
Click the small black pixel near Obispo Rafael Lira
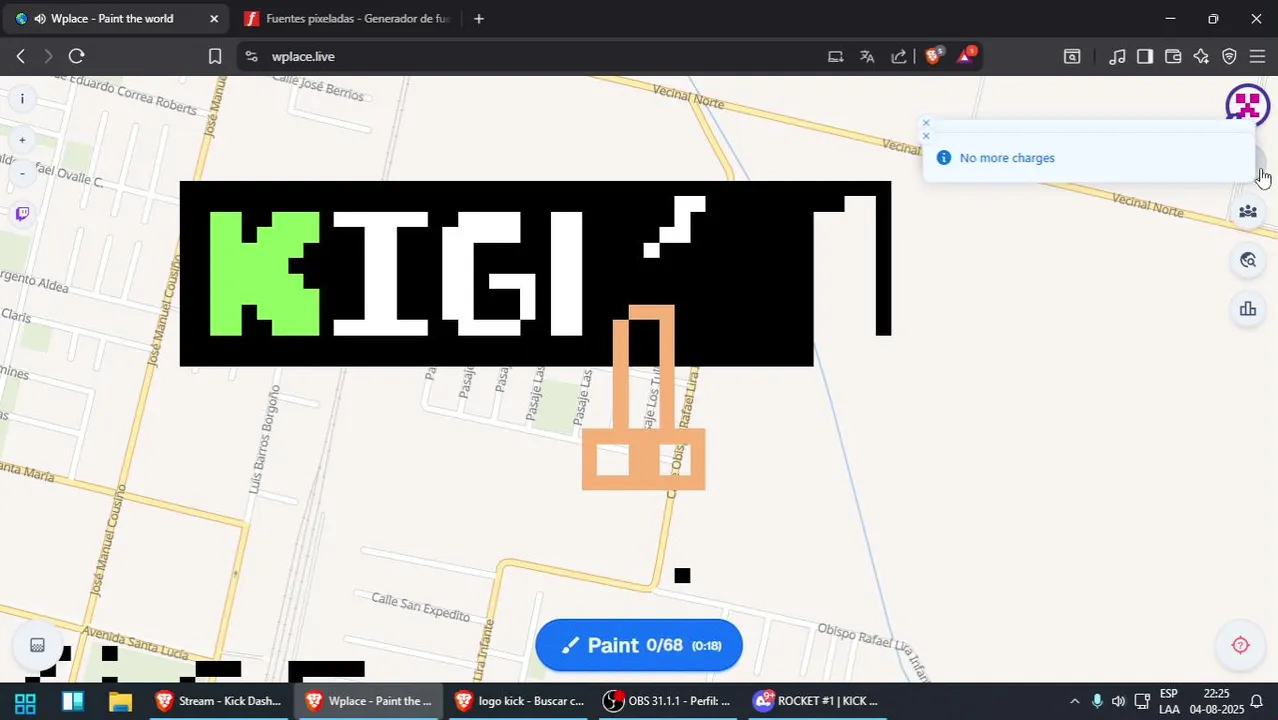click(682, 575)
